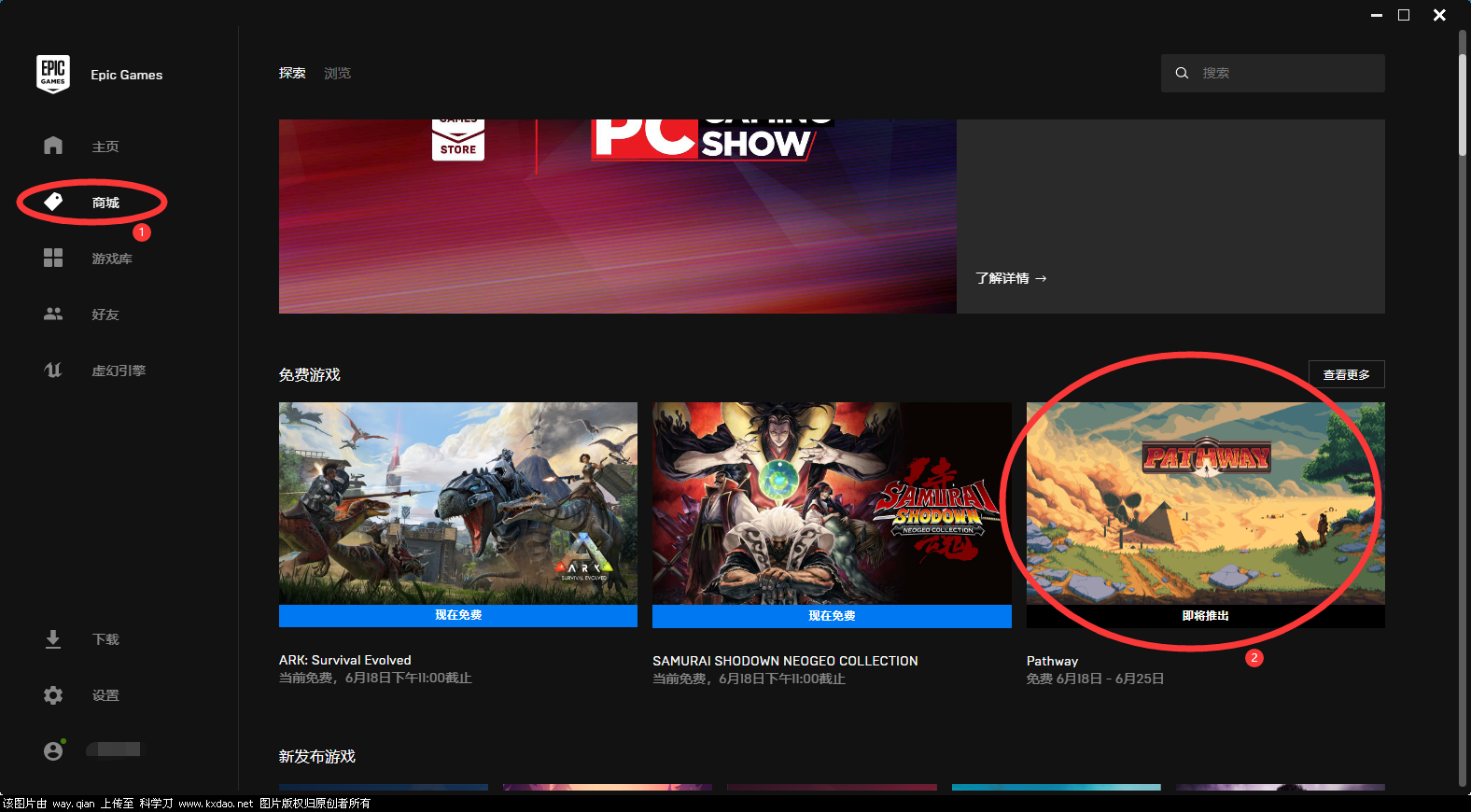
Task: Open the 设置 settings gear icon
Action: click(53, 695)
